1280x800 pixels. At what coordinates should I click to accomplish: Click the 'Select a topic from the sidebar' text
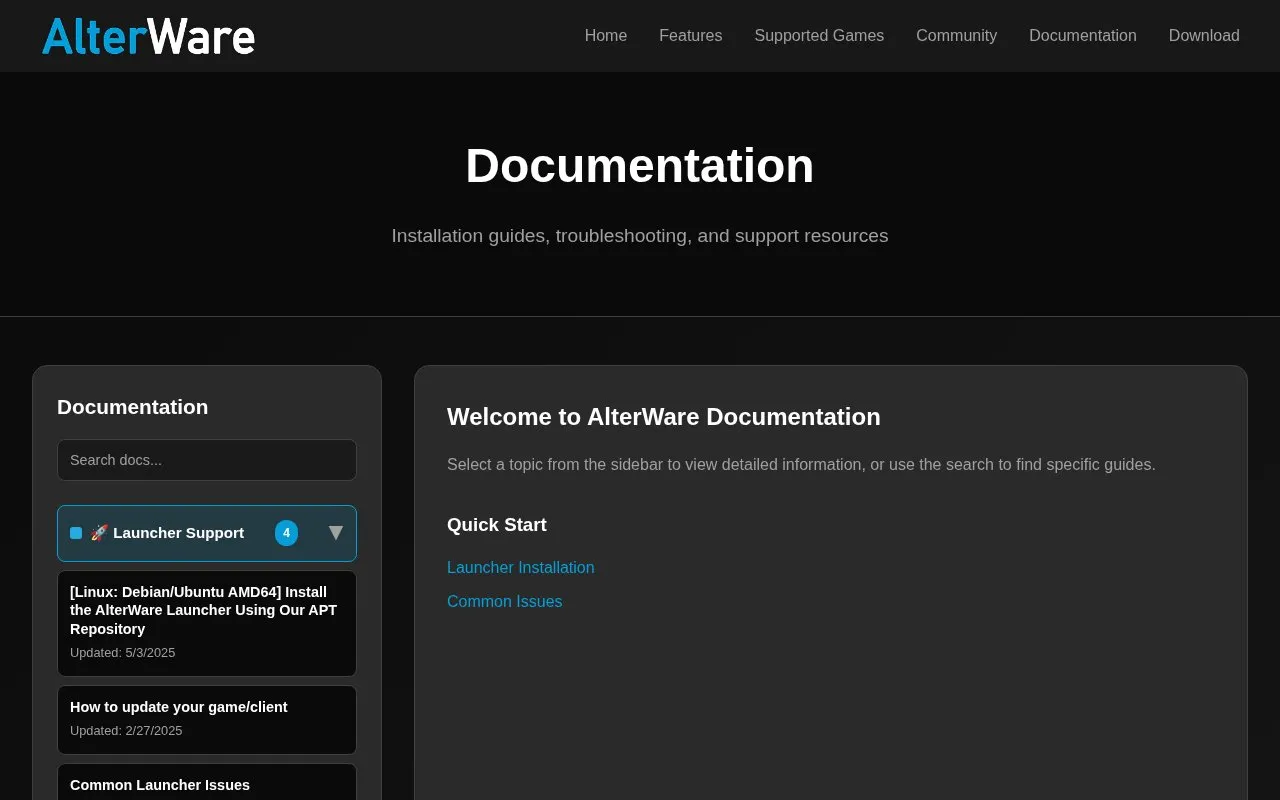(x=801, y=465)
